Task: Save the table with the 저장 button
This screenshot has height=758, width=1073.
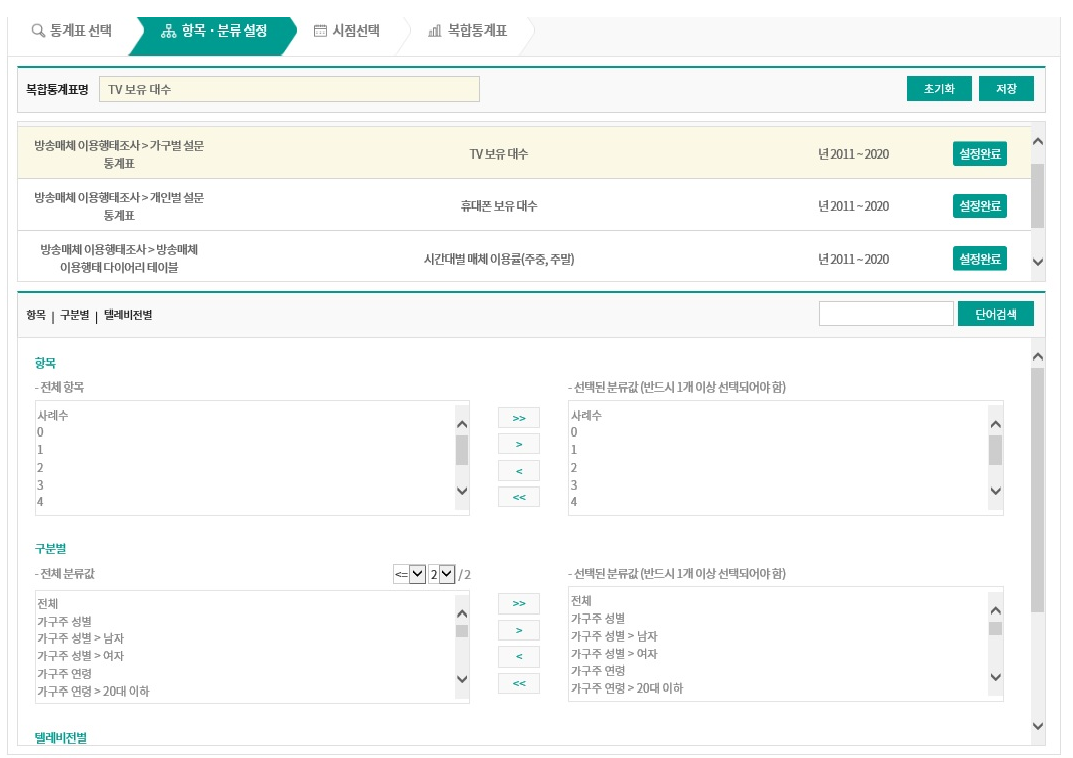Action: click(1006, 88)
